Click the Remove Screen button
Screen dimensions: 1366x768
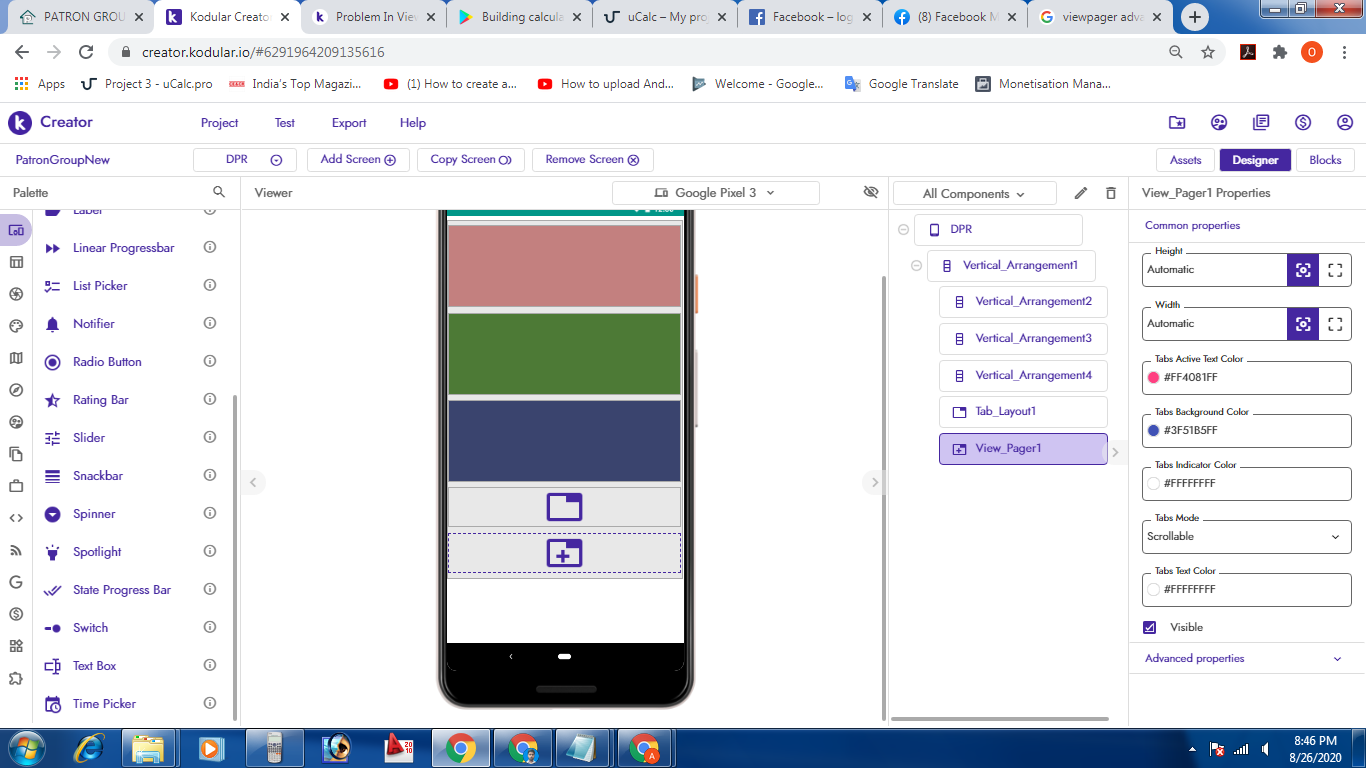point(592,160)
